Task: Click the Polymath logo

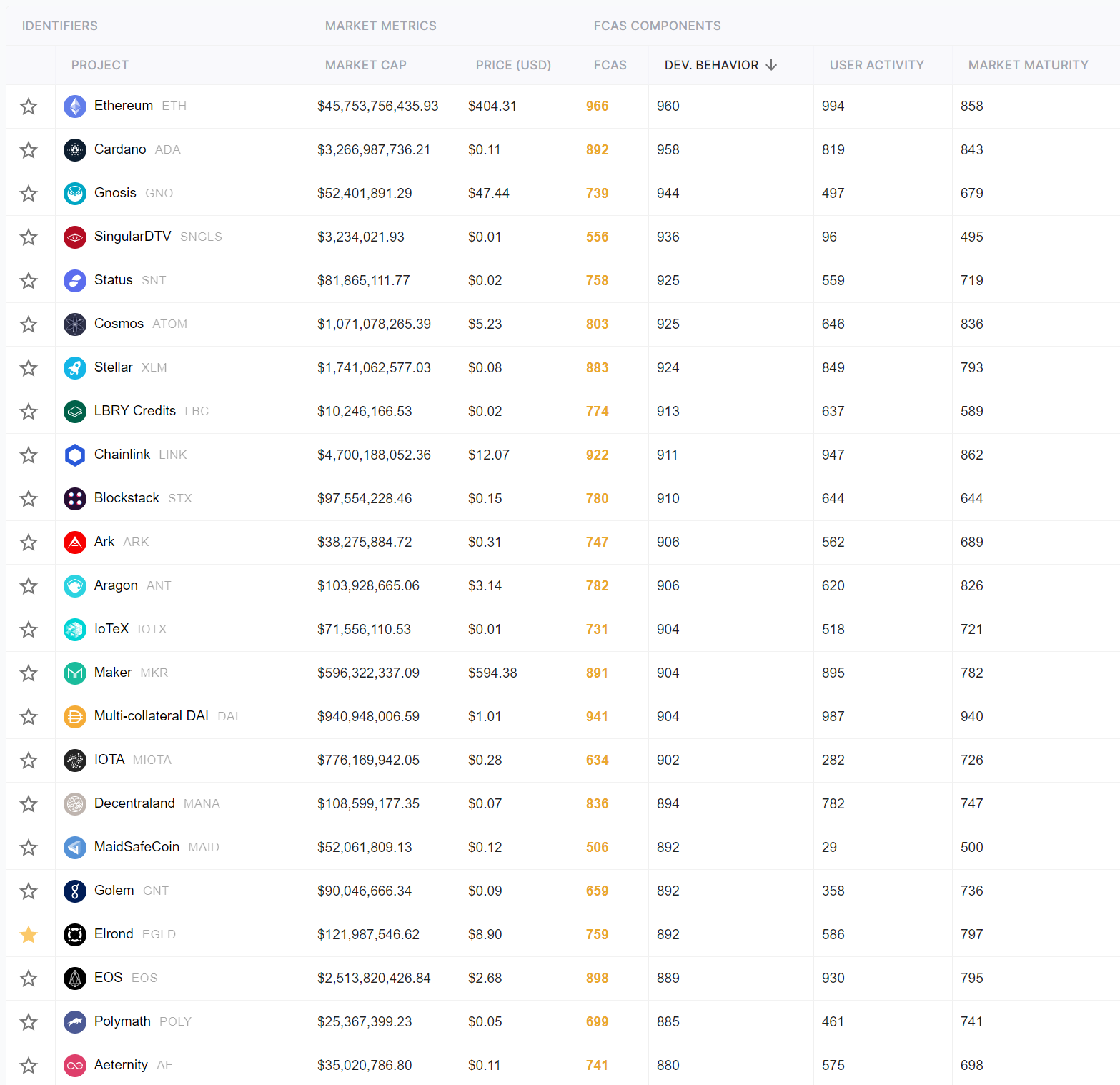Action: point(75,1022)
